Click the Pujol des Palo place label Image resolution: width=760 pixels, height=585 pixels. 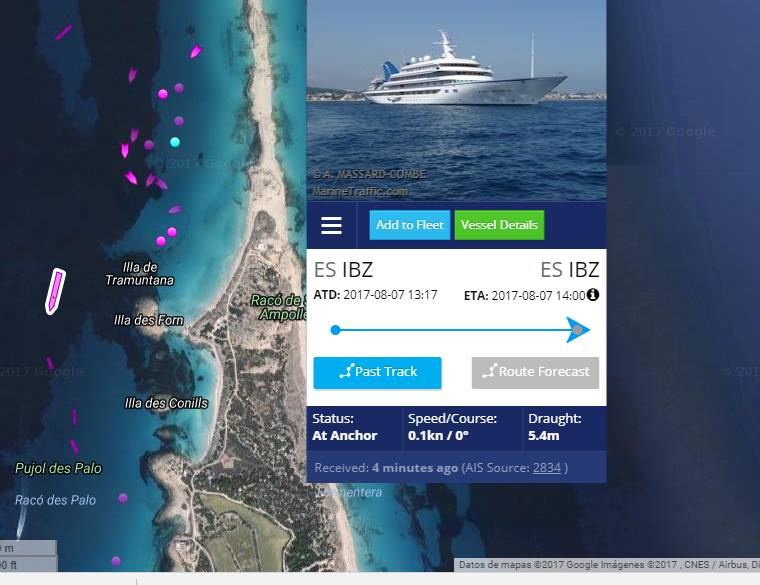(59, 468)
